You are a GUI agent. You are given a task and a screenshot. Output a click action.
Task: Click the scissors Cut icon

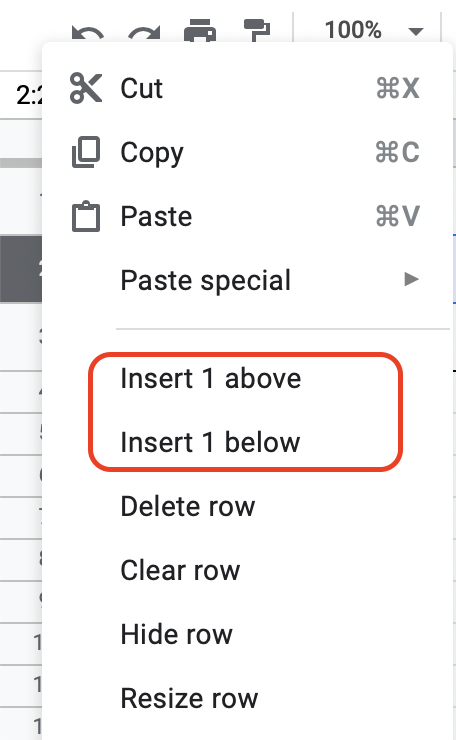[x=86, y=88]
